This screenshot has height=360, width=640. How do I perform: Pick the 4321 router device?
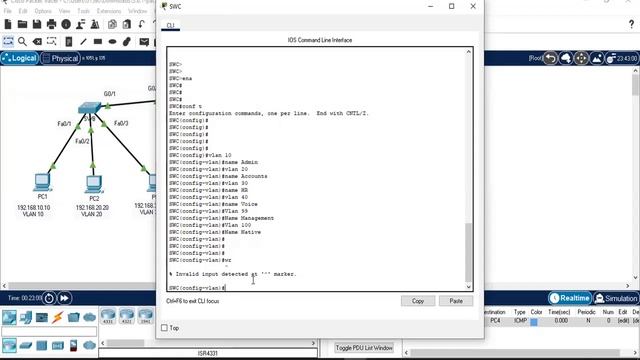click(127, 316)
